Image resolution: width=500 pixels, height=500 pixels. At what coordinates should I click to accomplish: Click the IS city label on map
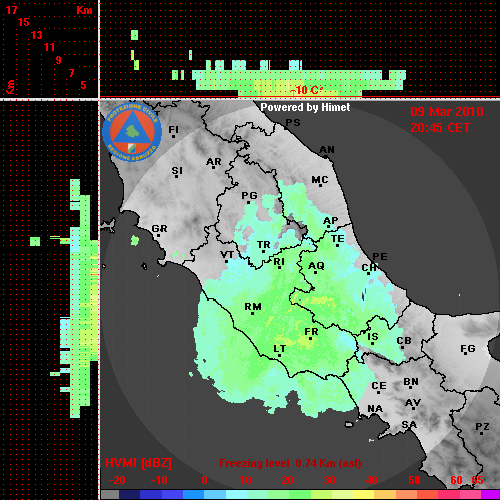[x=372, y=337]
